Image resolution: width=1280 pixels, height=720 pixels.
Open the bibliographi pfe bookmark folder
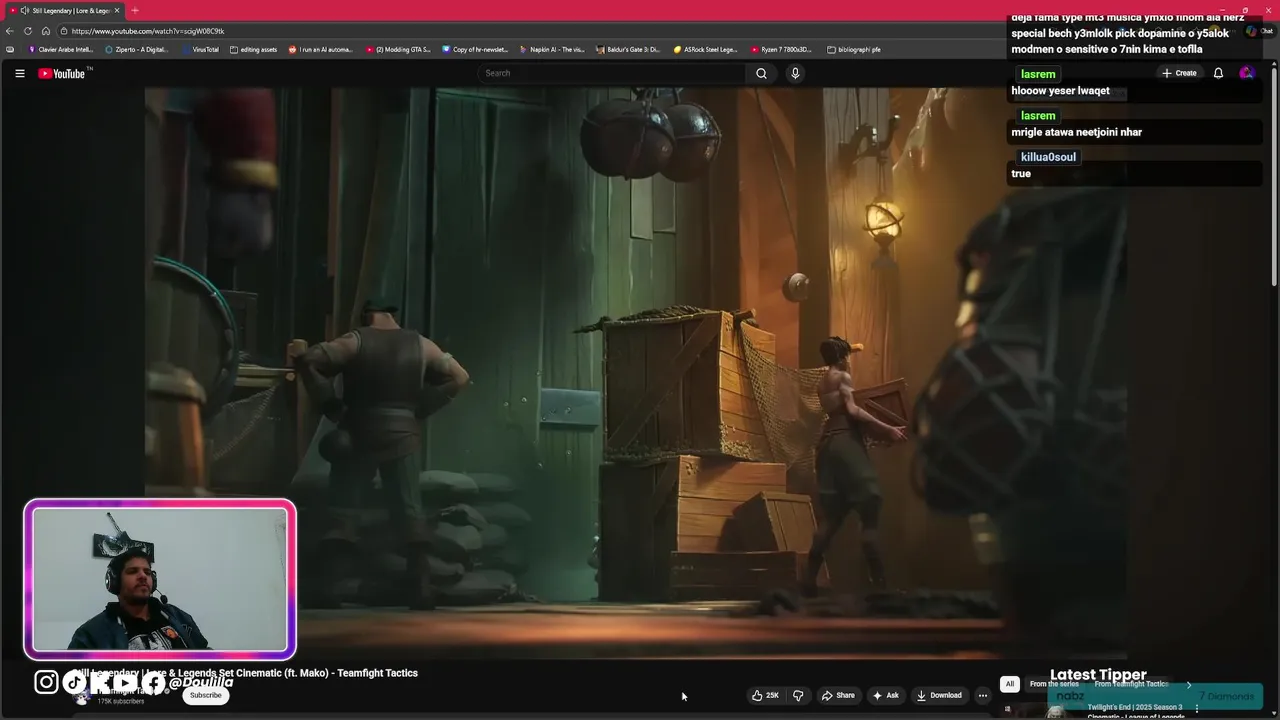pos(854,49)
